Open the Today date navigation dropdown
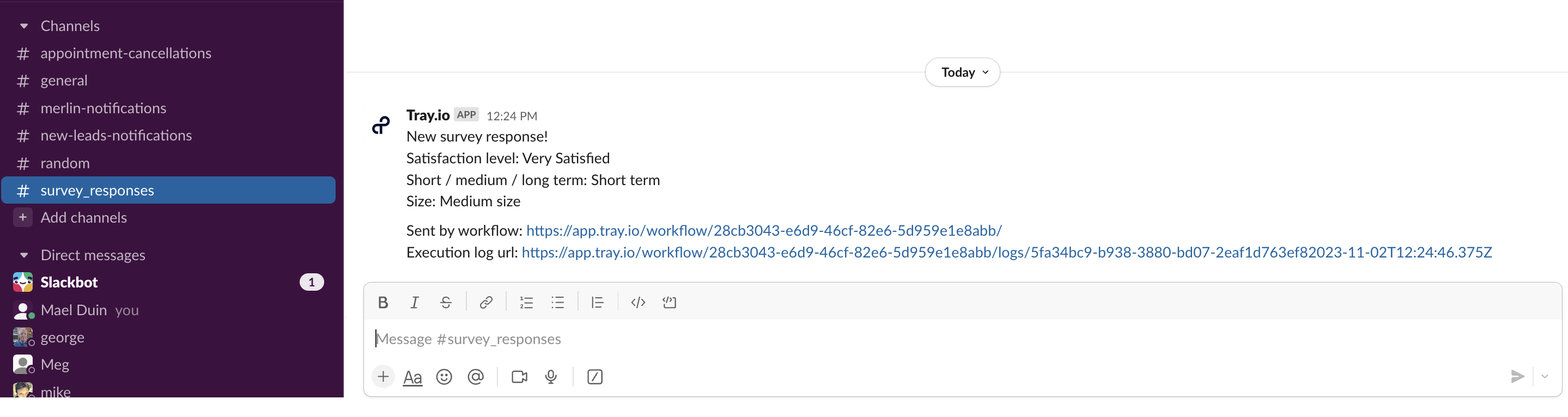The image size is (1568, 417). 962,72
